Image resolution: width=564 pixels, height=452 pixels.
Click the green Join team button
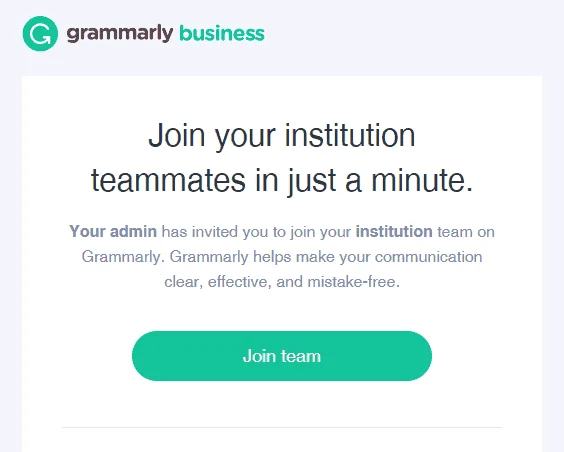tap(282, 356)
